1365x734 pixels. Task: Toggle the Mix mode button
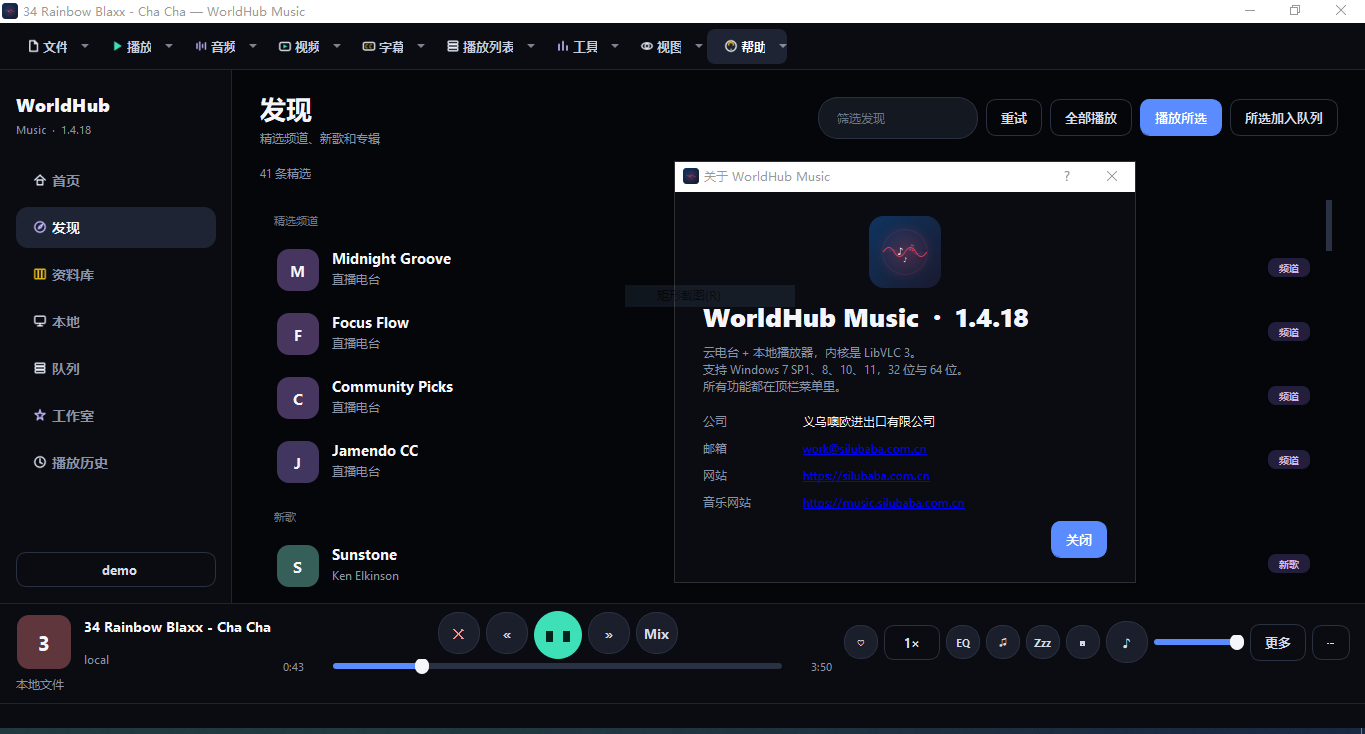click(x=657, y=634)
